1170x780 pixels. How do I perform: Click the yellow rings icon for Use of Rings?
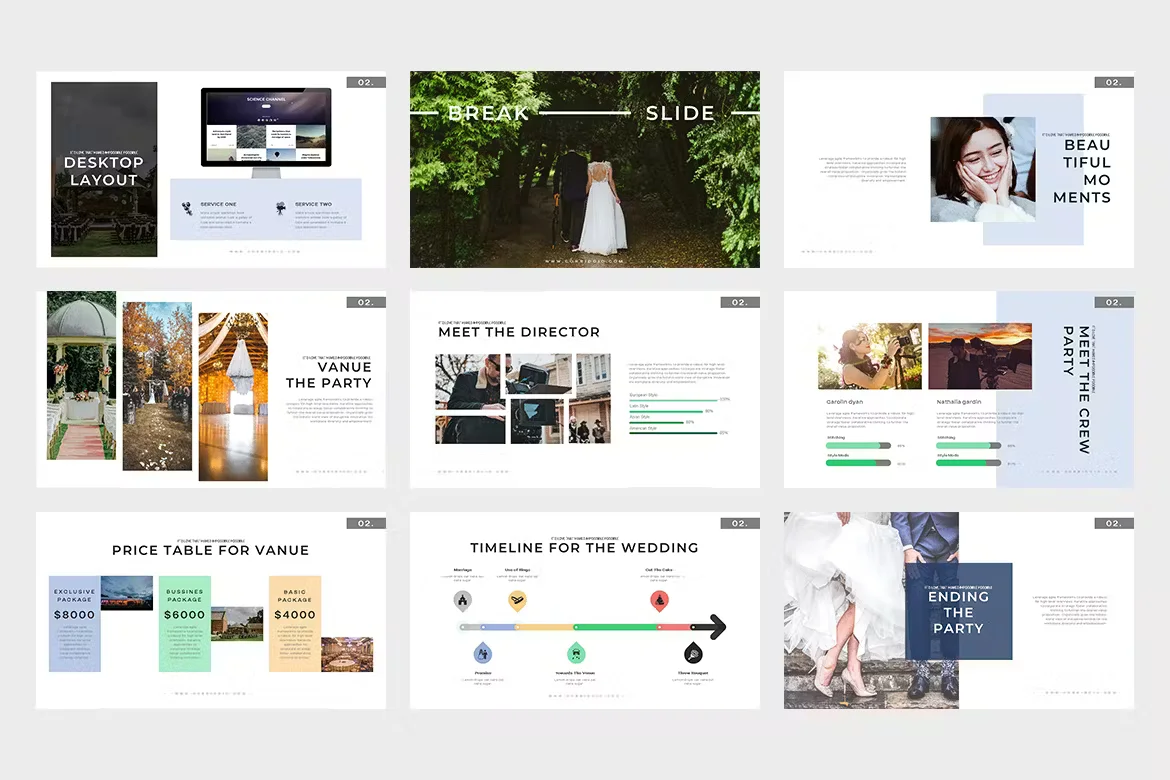518,601
